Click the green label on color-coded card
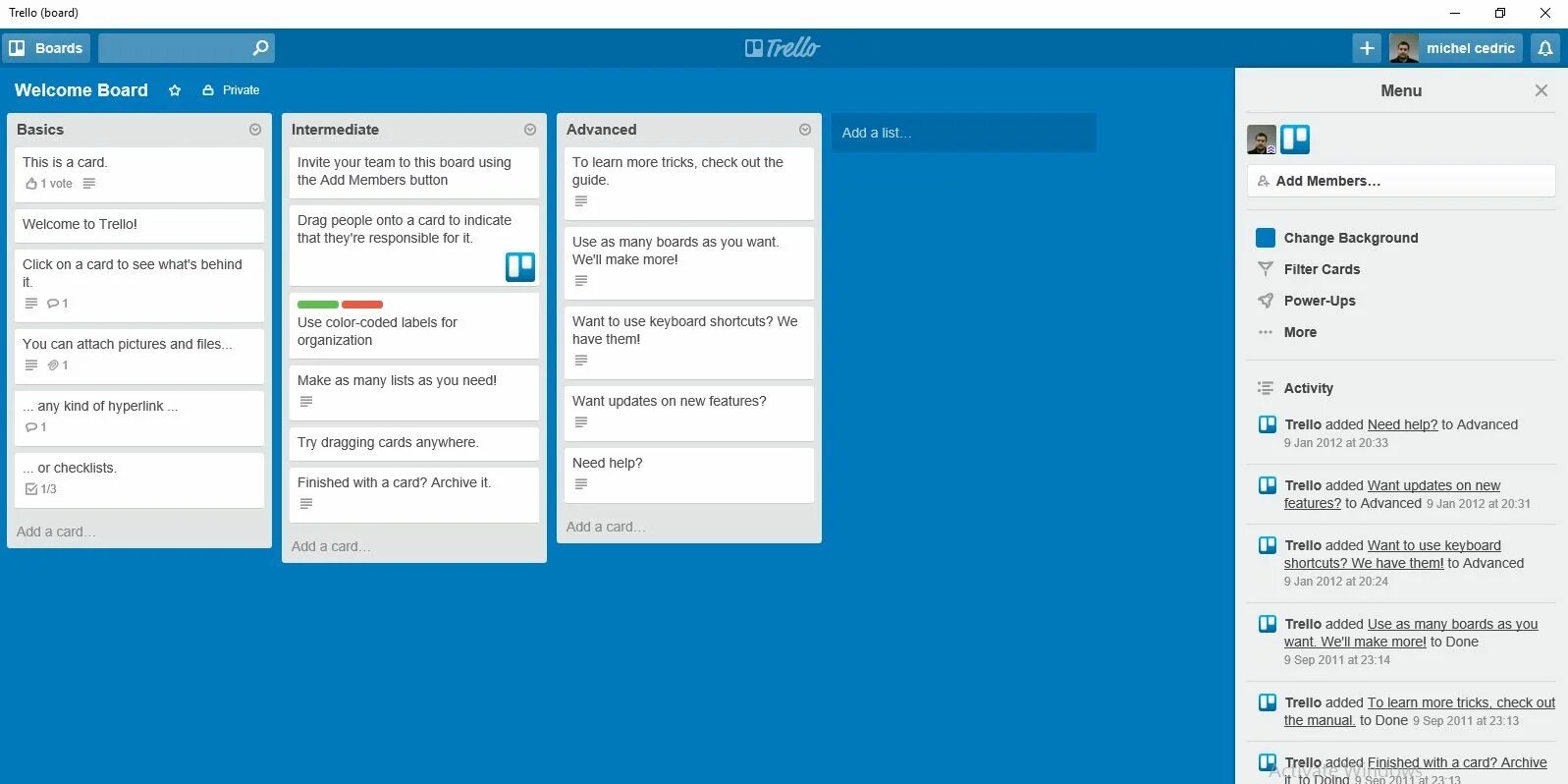Viewport: 1568px width, 784px height. [318, 305]
